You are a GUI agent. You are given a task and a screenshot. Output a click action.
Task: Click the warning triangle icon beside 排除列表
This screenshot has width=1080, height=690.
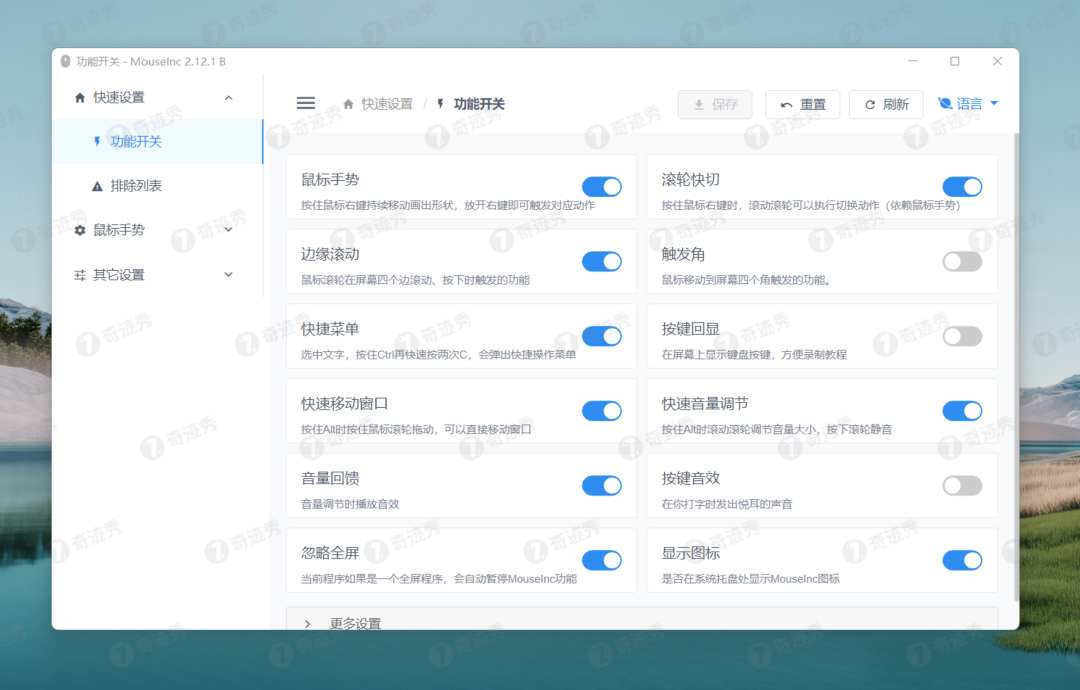point(97,186)
